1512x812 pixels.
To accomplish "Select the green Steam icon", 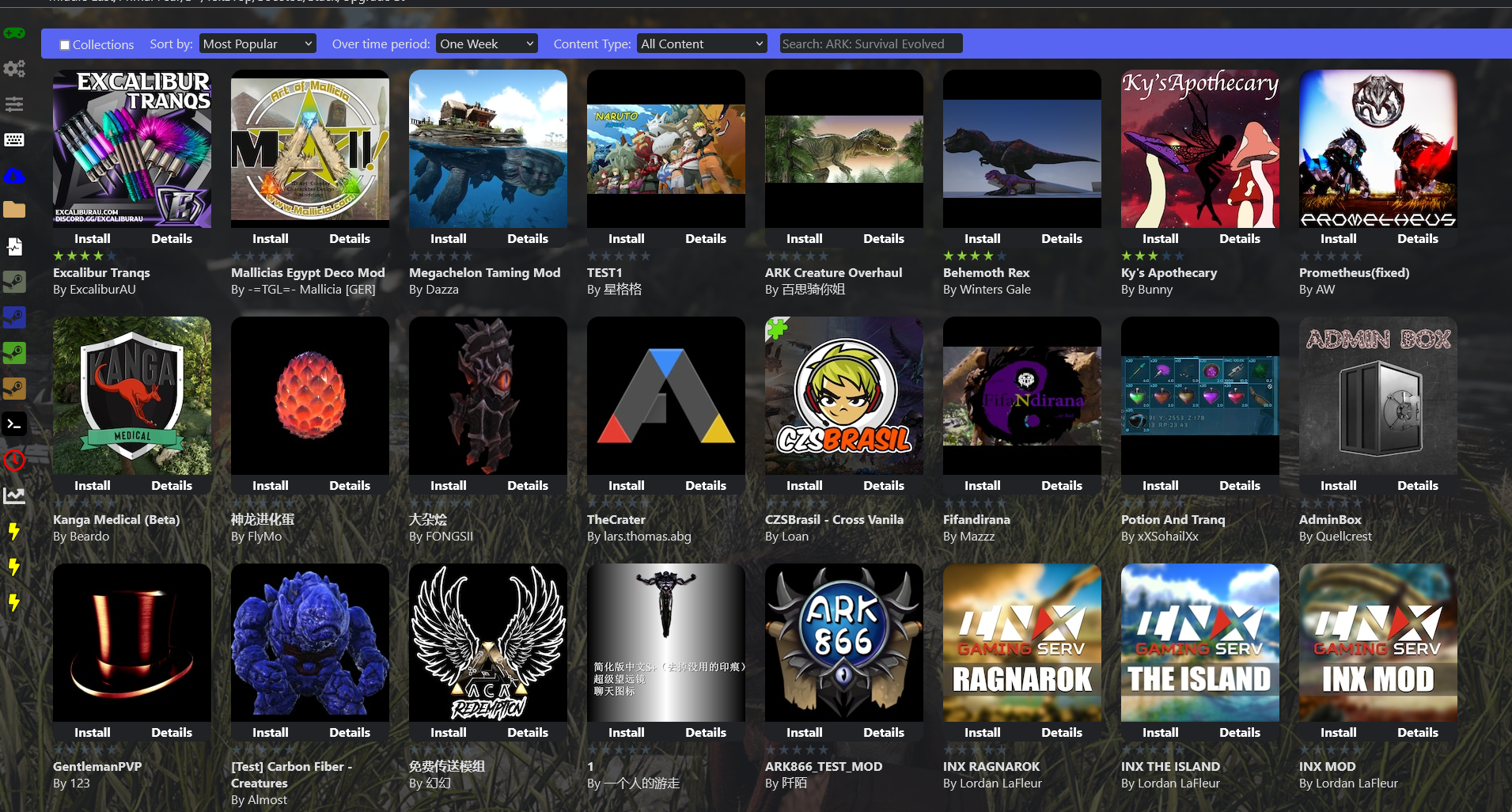I will (14, 353).
